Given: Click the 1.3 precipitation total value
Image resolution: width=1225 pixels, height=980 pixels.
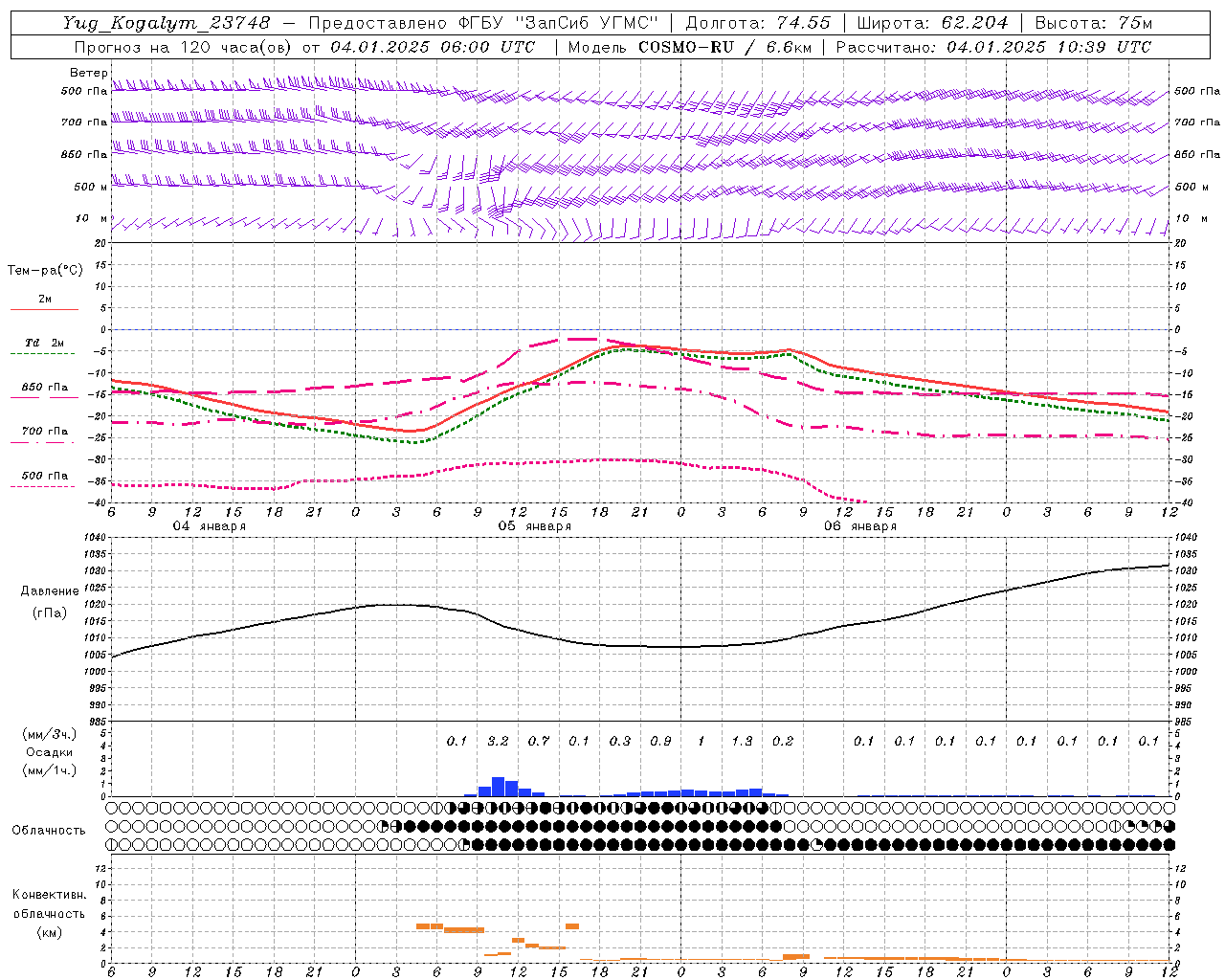Looking at the screenshot, I should pyautogui.click(x=742, y=741).
